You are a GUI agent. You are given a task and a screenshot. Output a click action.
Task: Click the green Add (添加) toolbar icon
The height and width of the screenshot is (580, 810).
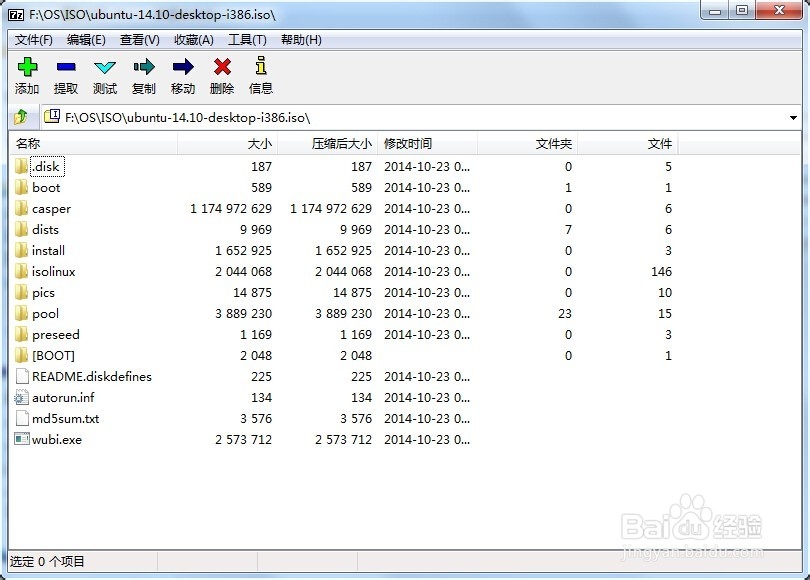tap(27, 67)
